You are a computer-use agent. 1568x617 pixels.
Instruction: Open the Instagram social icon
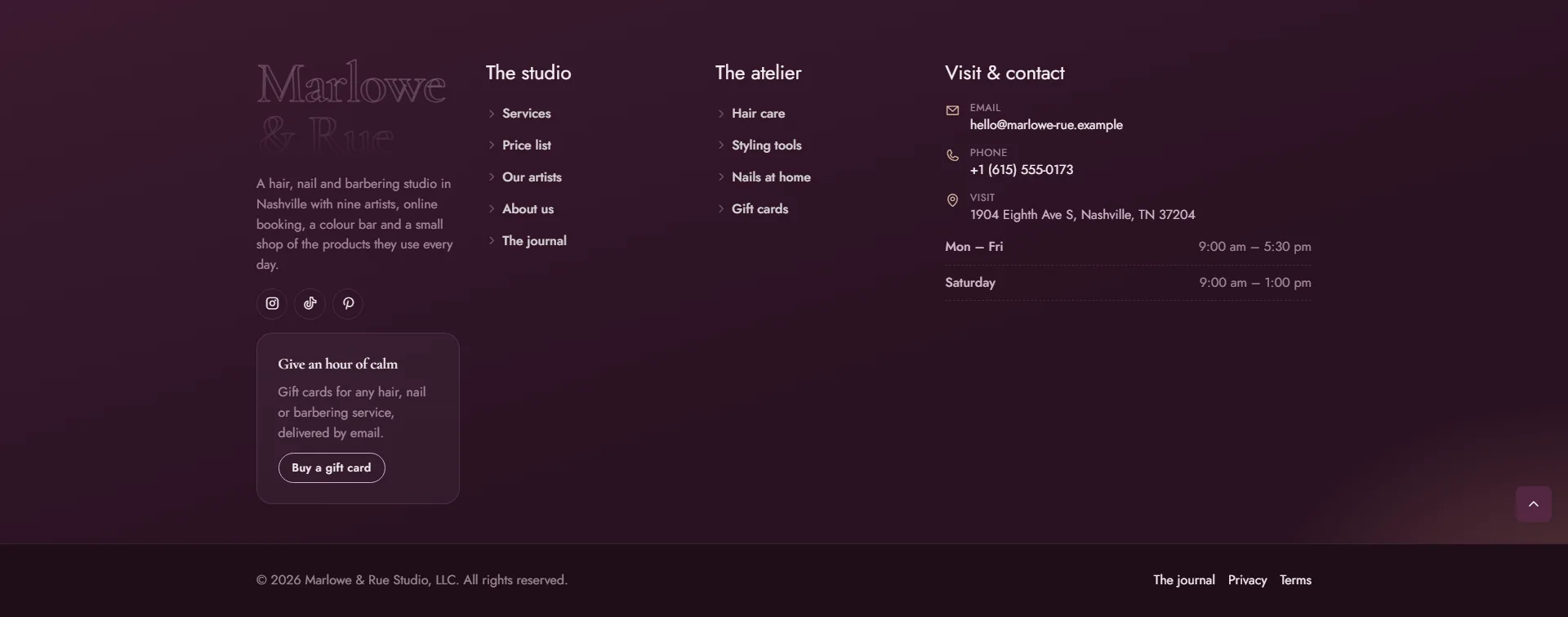pos(272,304)
